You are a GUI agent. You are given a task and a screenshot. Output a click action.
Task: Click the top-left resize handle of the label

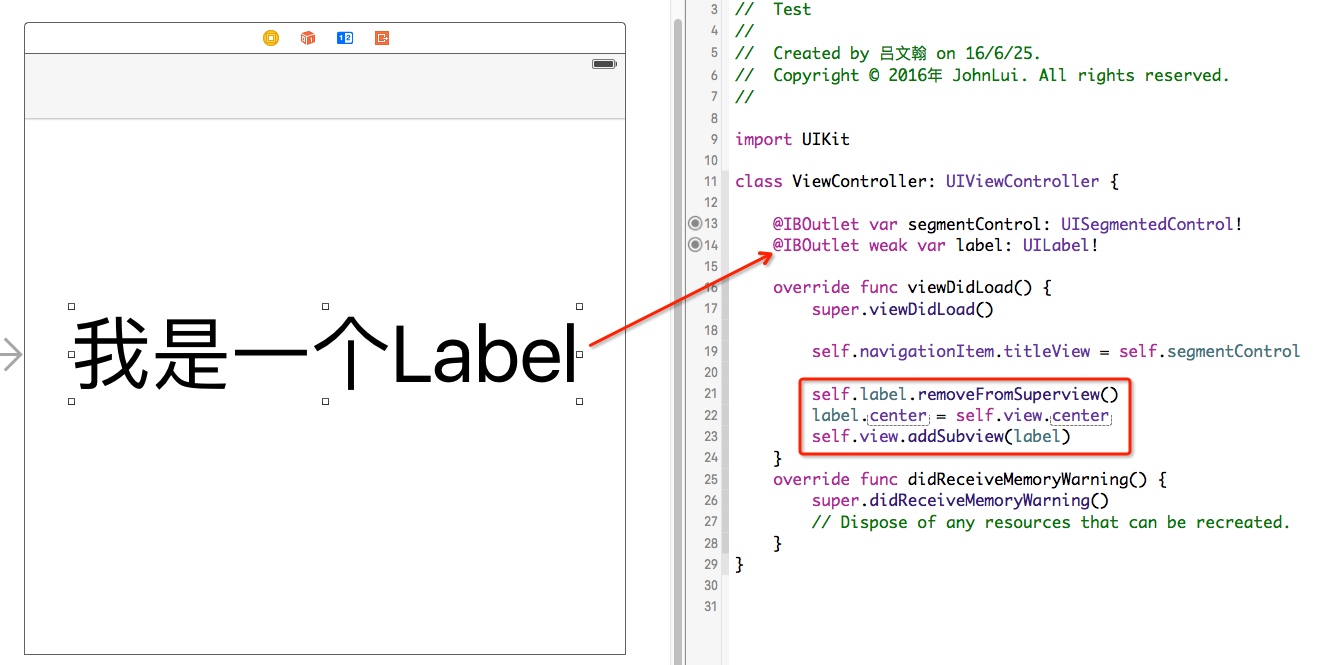click(71, 306)
